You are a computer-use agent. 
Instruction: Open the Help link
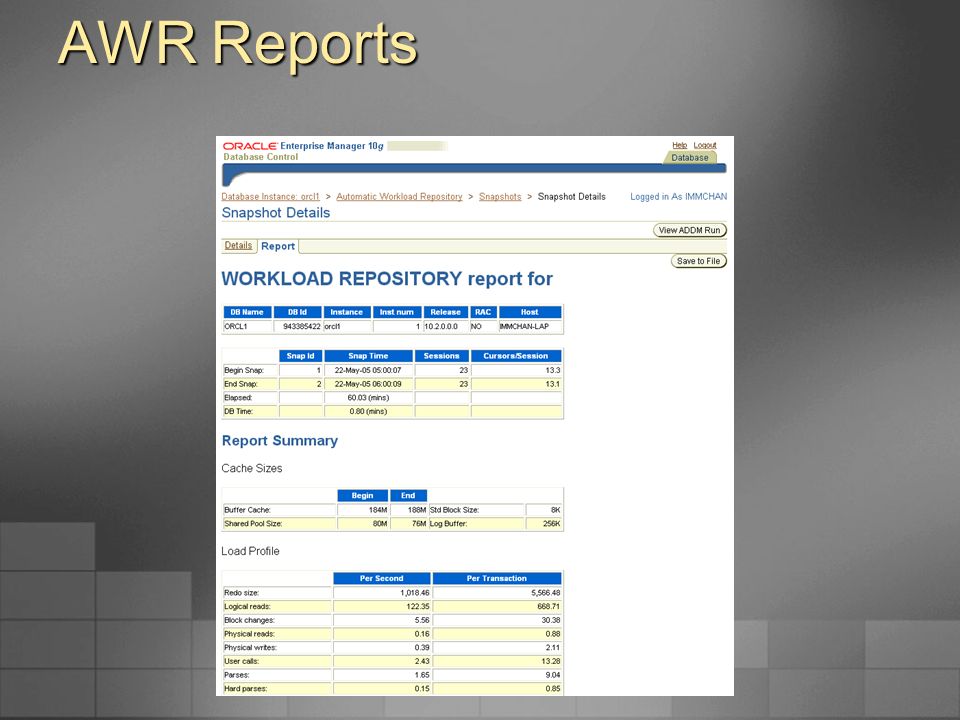(x=680, y=145)
